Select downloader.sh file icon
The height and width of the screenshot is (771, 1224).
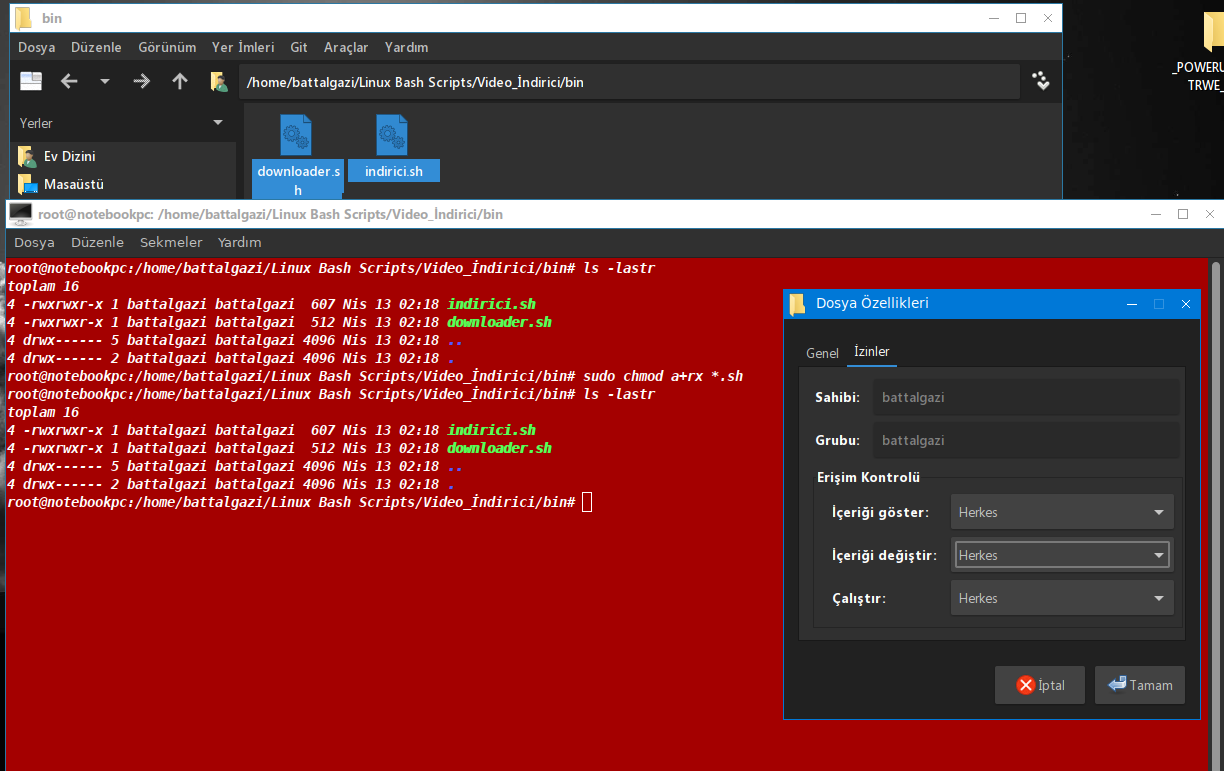(296, 135)
